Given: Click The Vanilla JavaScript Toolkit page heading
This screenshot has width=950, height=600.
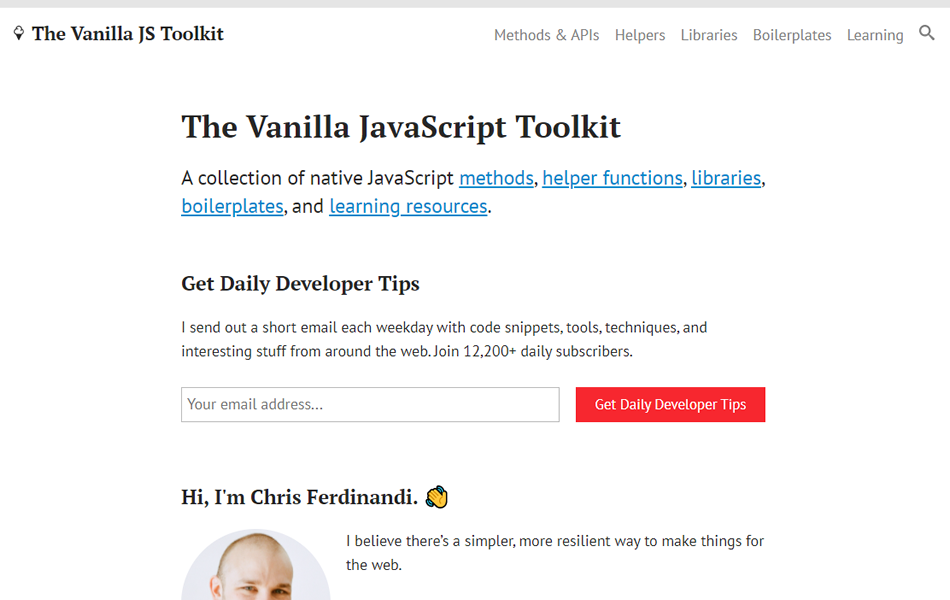Looking at the screenshot, I should (400, 128).
